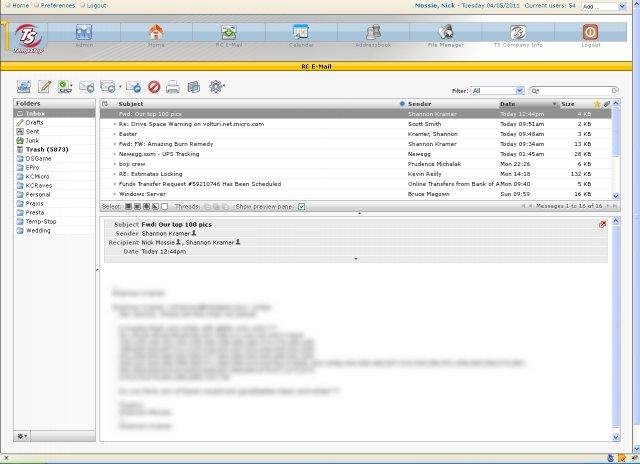The image size is (640, 464).
Task: Go to the next page of messages
Action: point(607,206)
